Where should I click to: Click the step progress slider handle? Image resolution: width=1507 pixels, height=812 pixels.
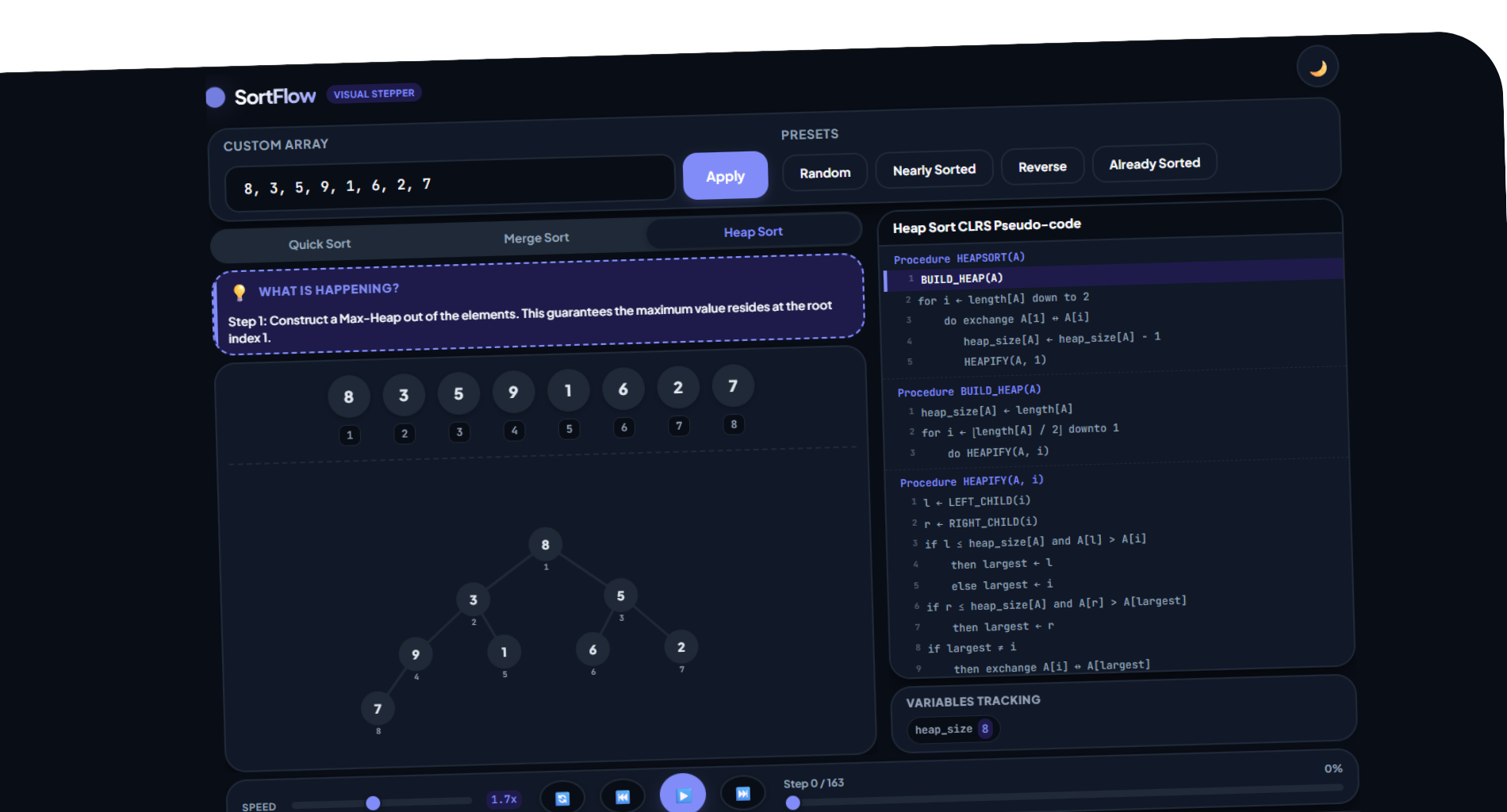click(792, 802)
